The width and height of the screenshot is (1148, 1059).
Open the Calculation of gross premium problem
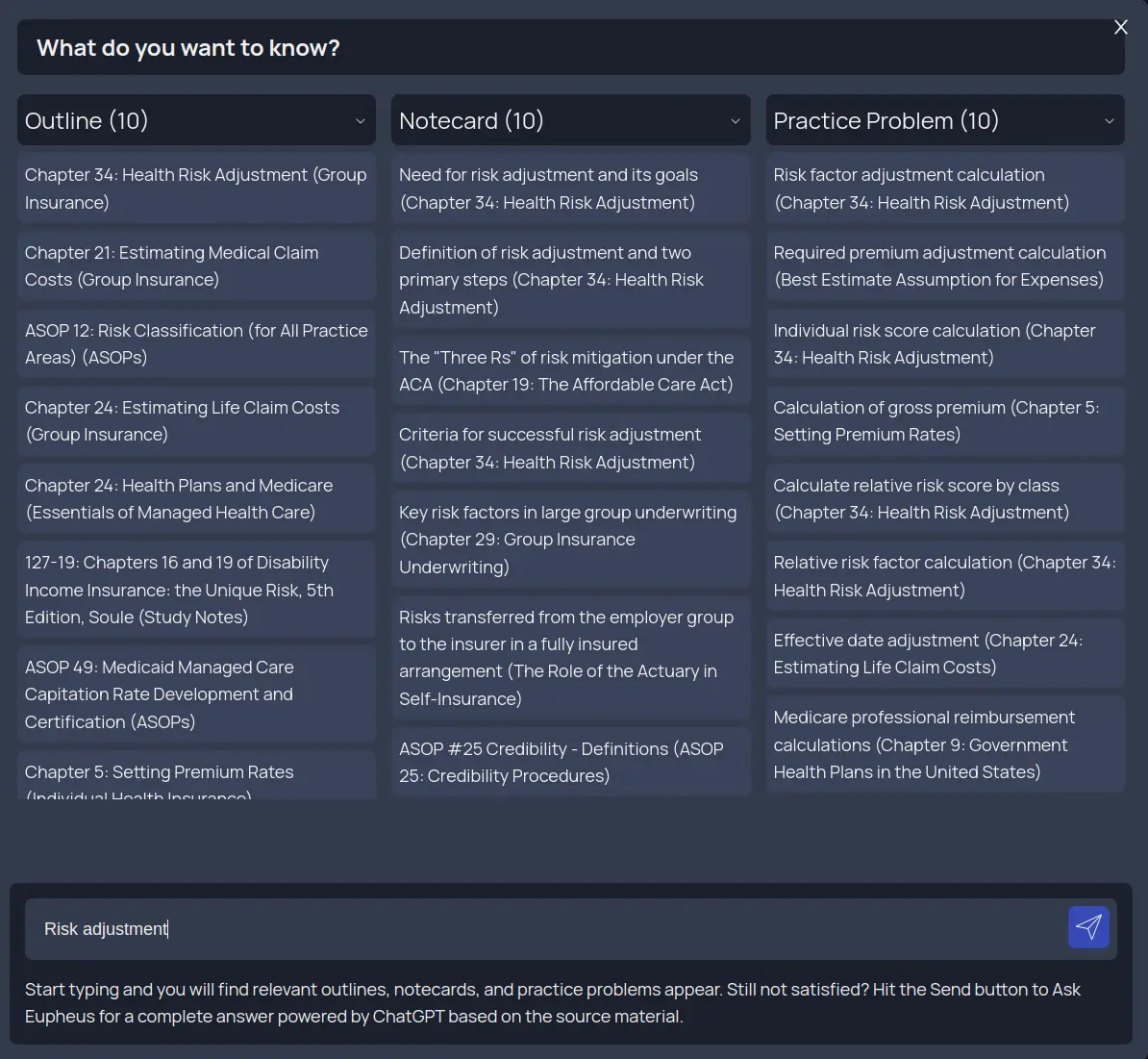944,420
